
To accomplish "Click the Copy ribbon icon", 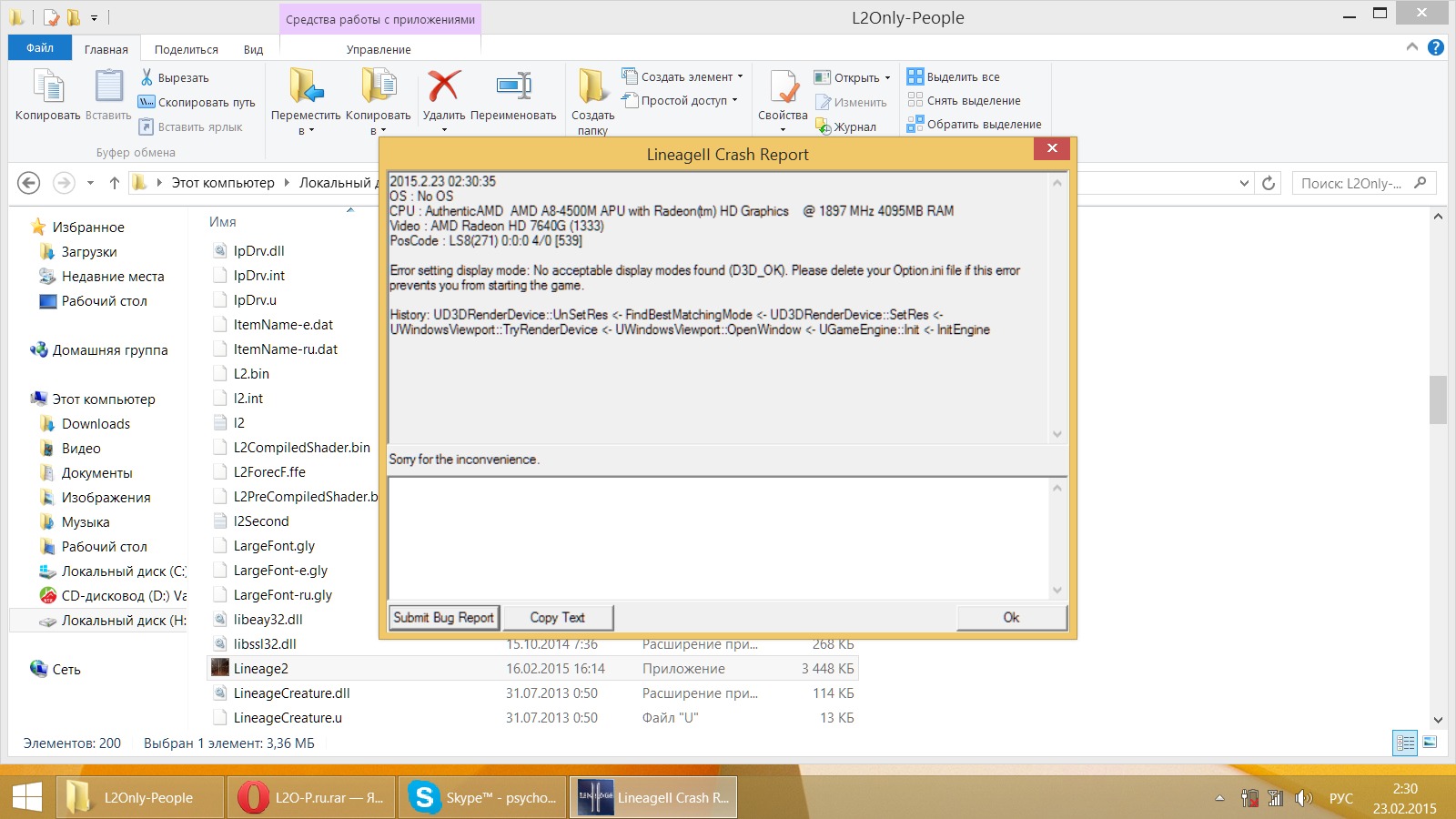I will (48, 86).
